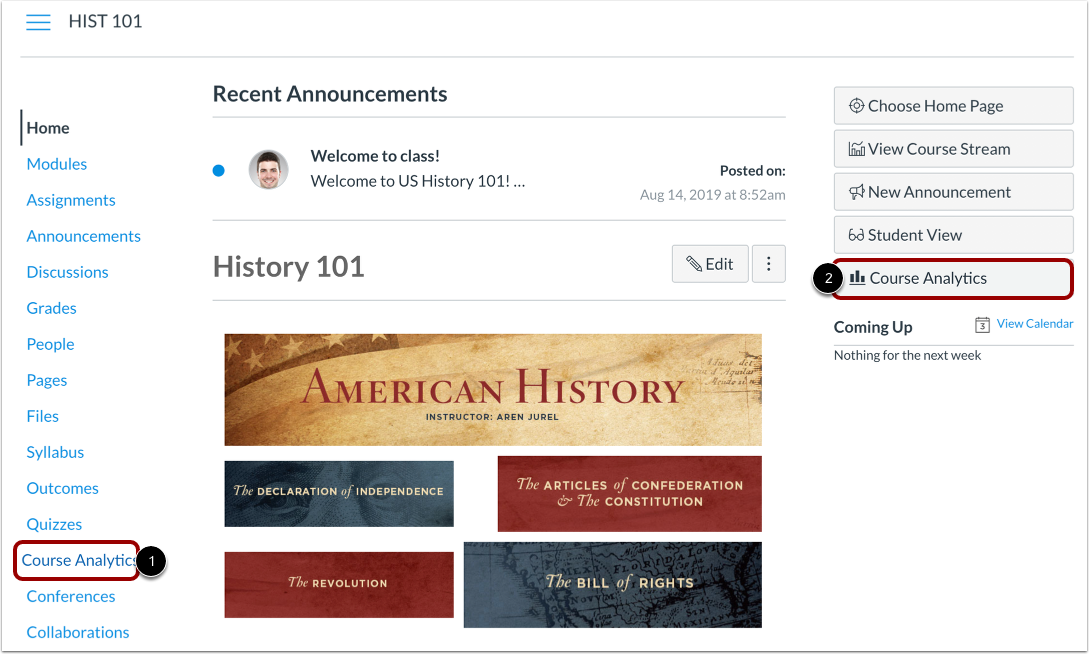Image resolution: width=1089 pixels, height=654 pixels.
Task: Open Assignments in course navigation
Action: tap(71, 200)
